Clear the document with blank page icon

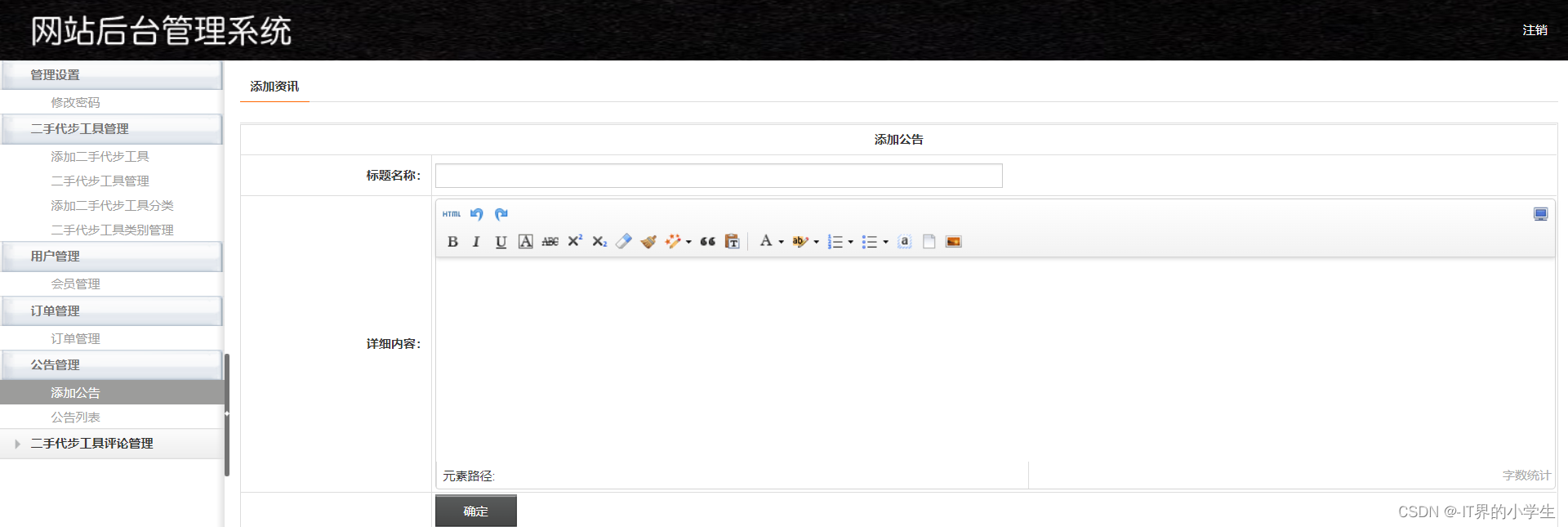929,242
